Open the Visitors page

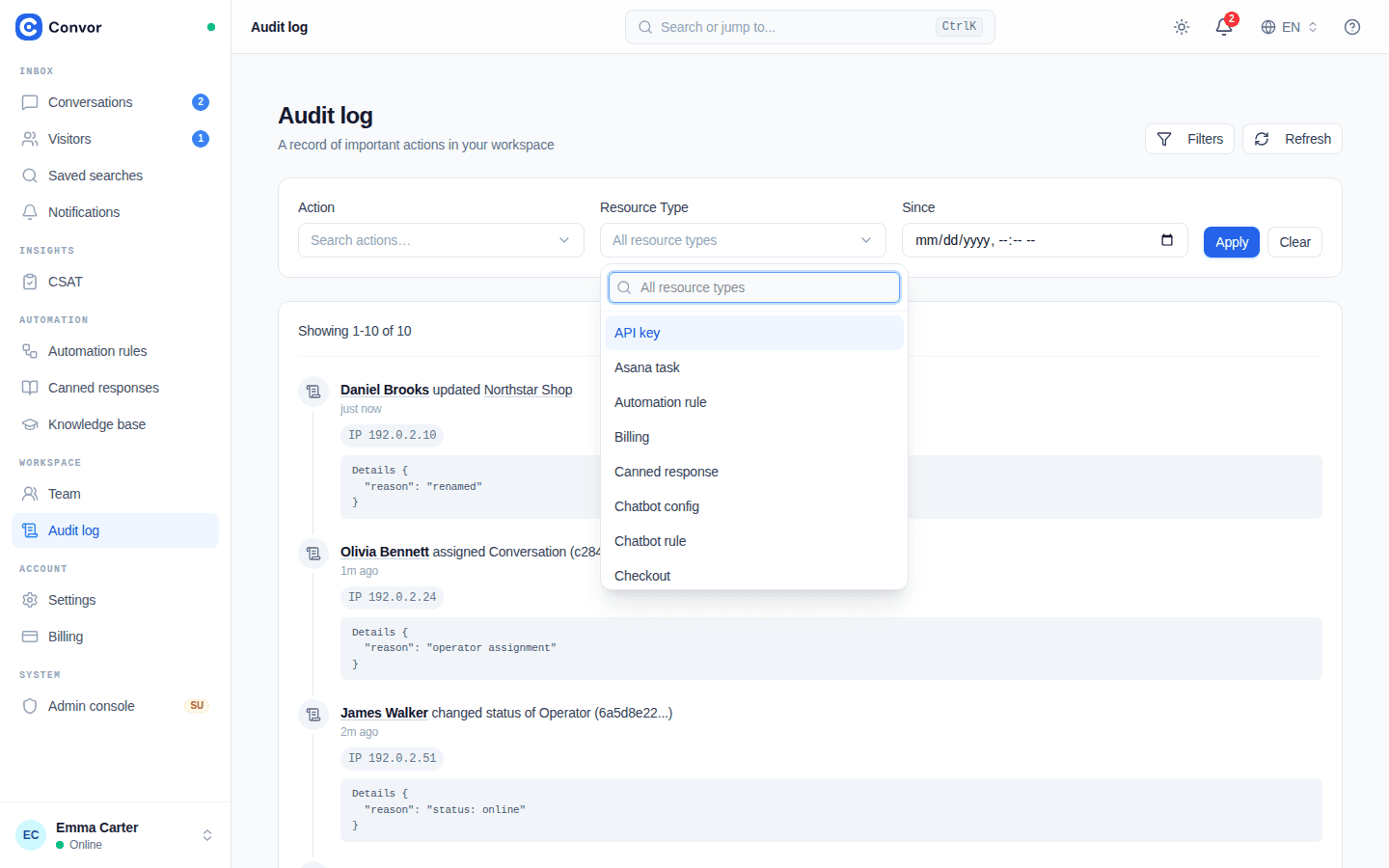tap(115, 139)
